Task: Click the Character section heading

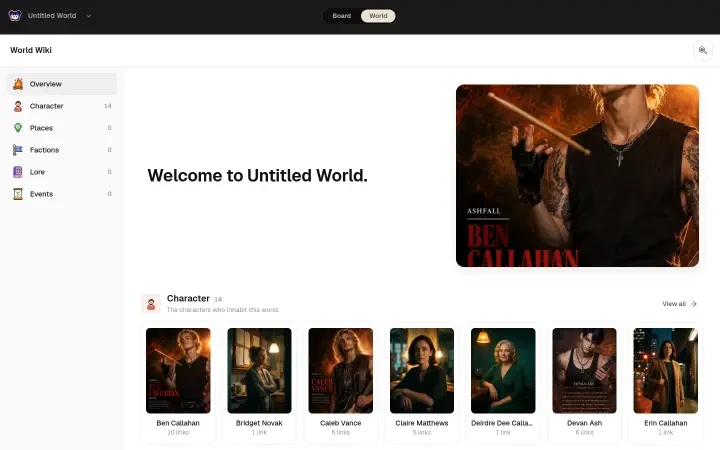Action: tap(188, 298)
